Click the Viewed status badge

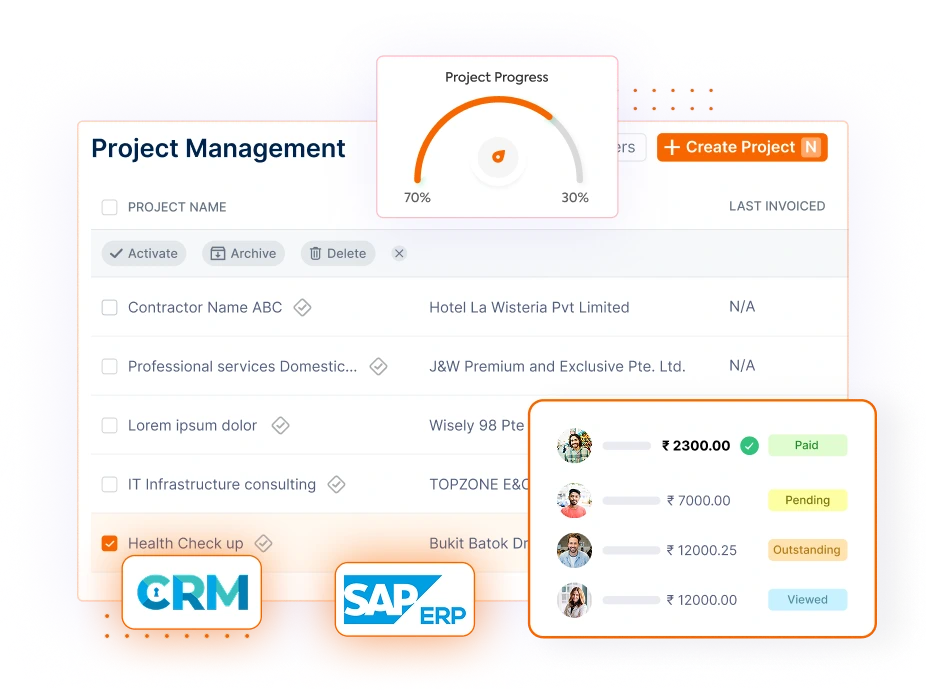click(807, 600)
